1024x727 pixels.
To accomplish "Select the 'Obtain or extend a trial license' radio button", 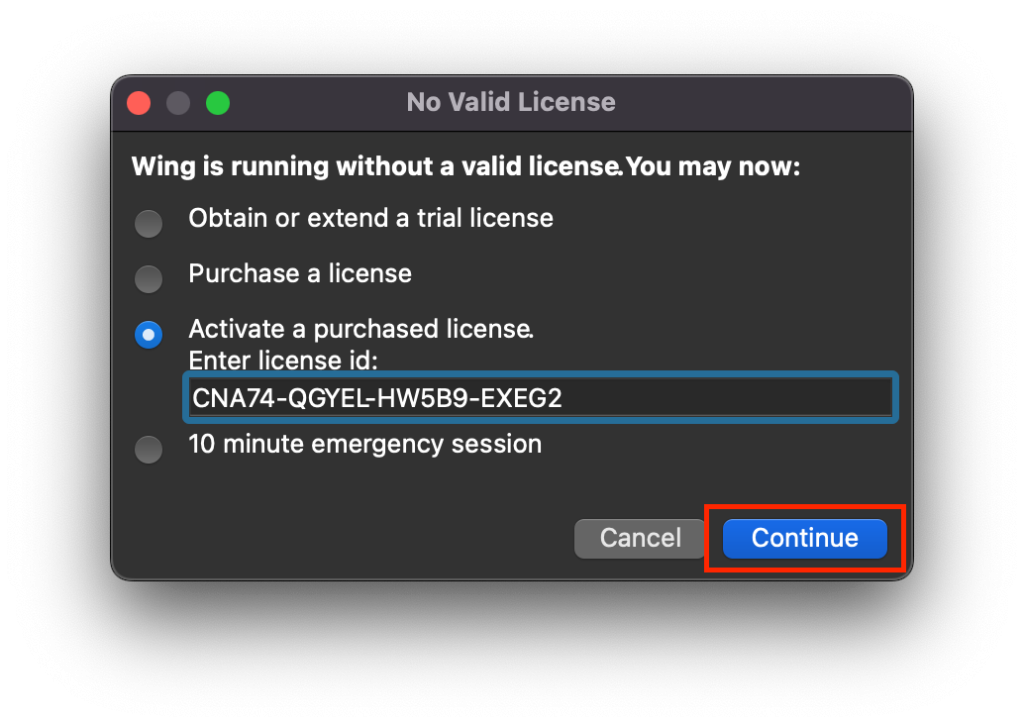I will click(148, 223).
